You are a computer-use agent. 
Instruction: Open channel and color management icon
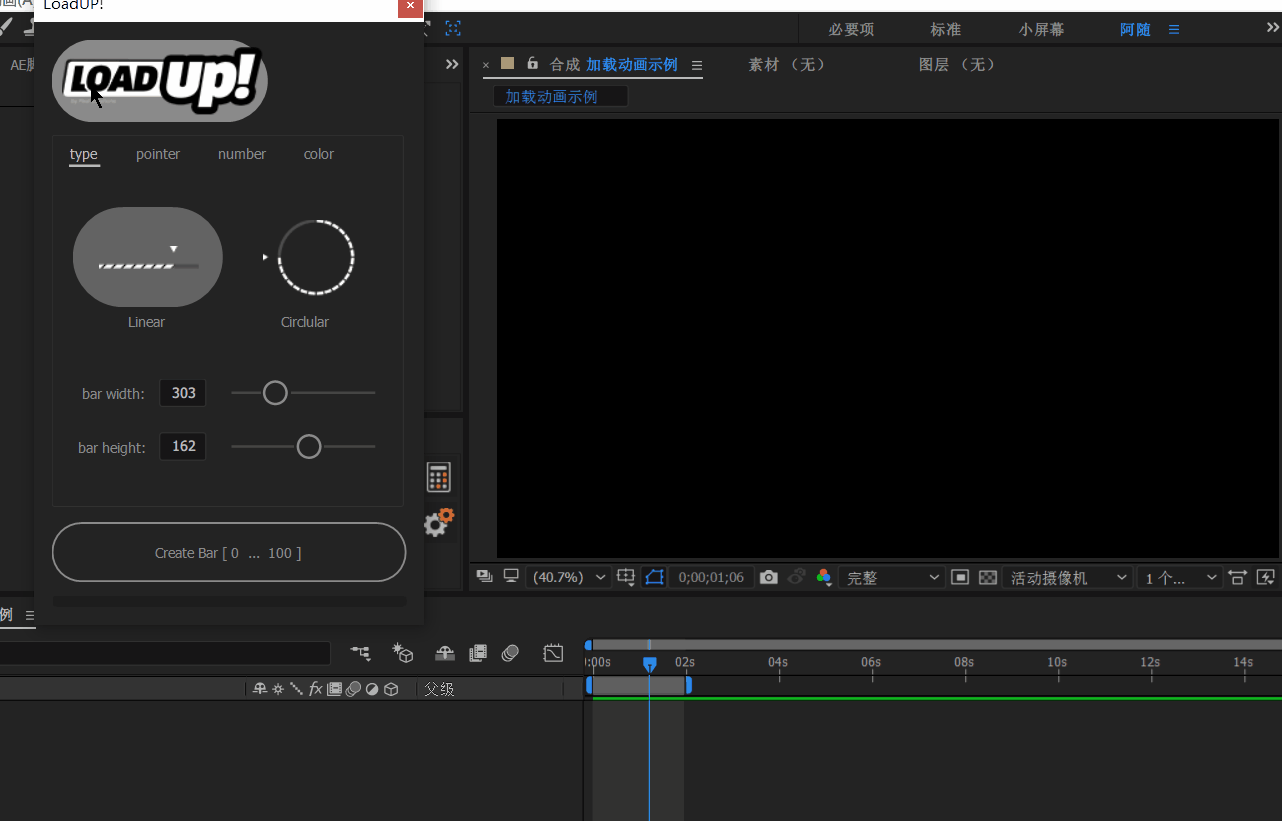pyautogui.click(x=824, y=577)
